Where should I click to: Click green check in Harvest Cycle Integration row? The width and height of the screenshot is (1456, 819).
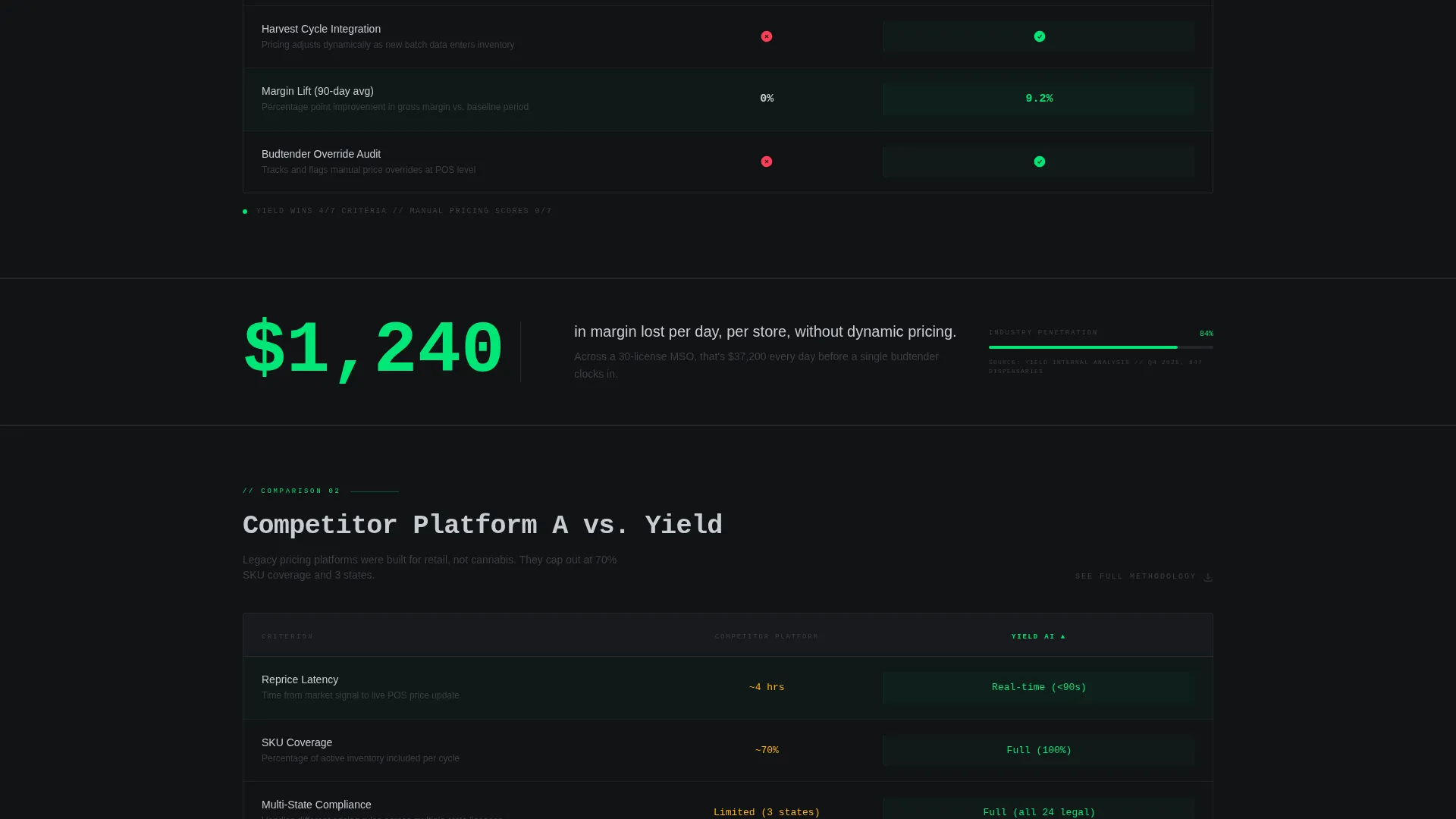click(x=1040, y=36)
